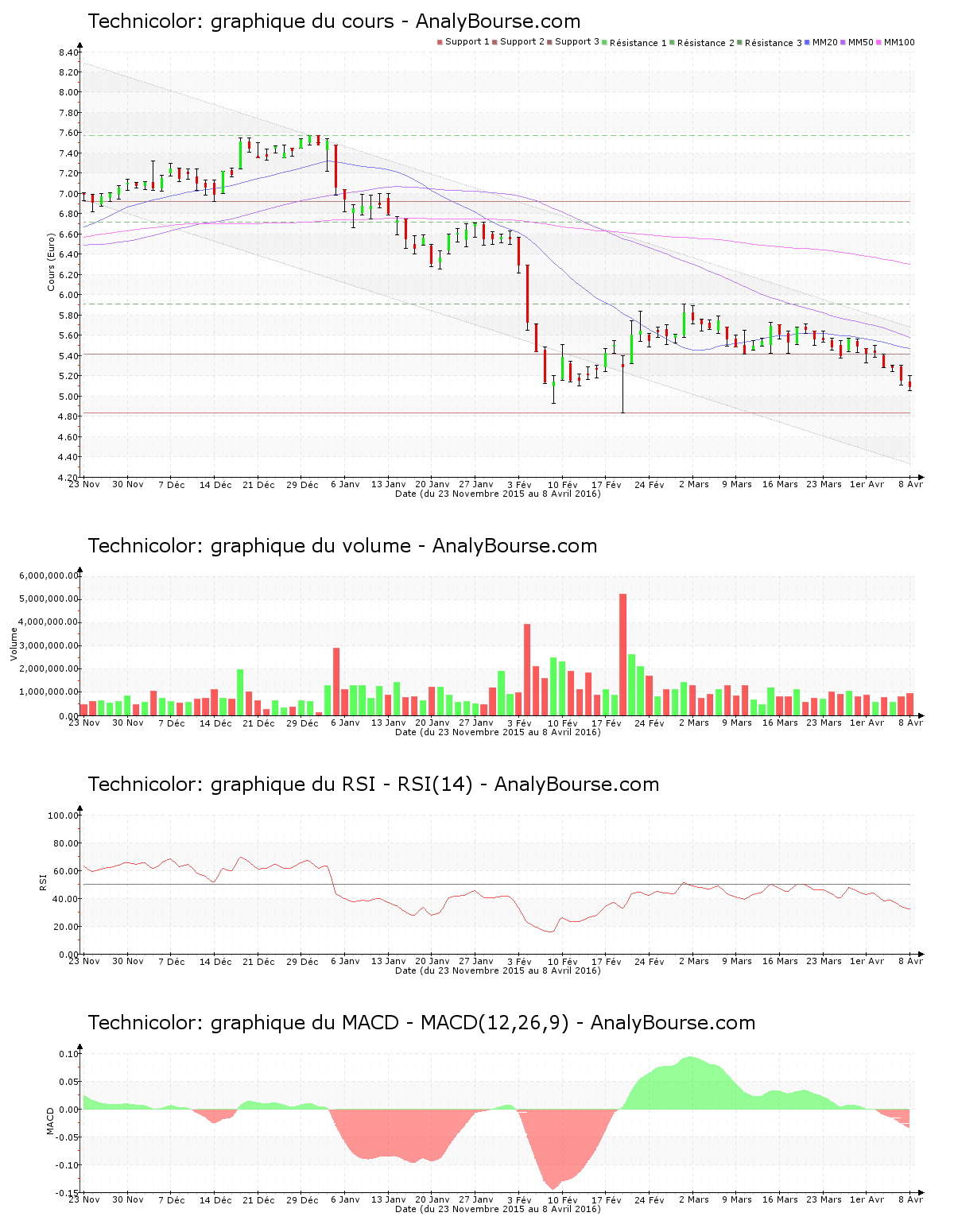Click '3 Fév' date on price chart axis
The image size is (954, 1232).
[519, 484]
